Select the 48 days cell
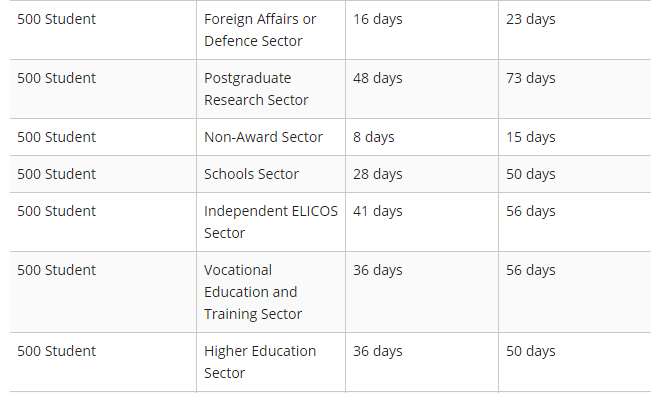This screenshot has width=651, height=393. (422, 89)
